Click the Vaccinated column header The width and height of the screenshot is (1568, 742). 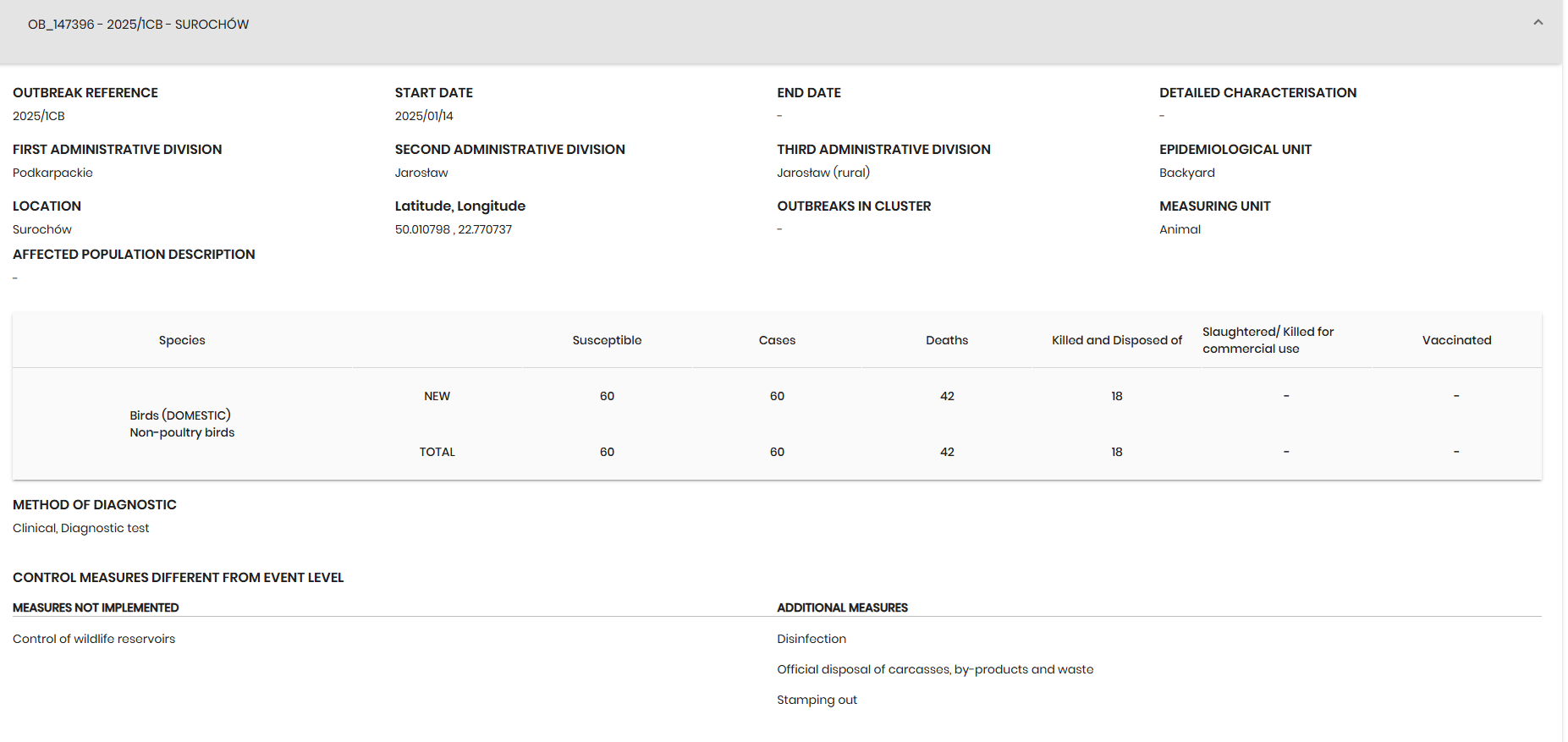pos(1456,340)
